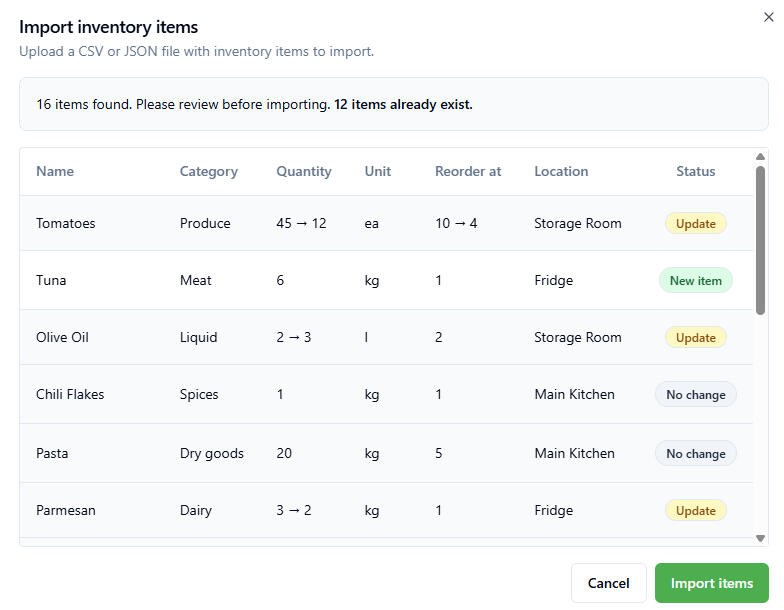Close the import dialog with X icon
The image size is (784, 610).
coord(768,16)
